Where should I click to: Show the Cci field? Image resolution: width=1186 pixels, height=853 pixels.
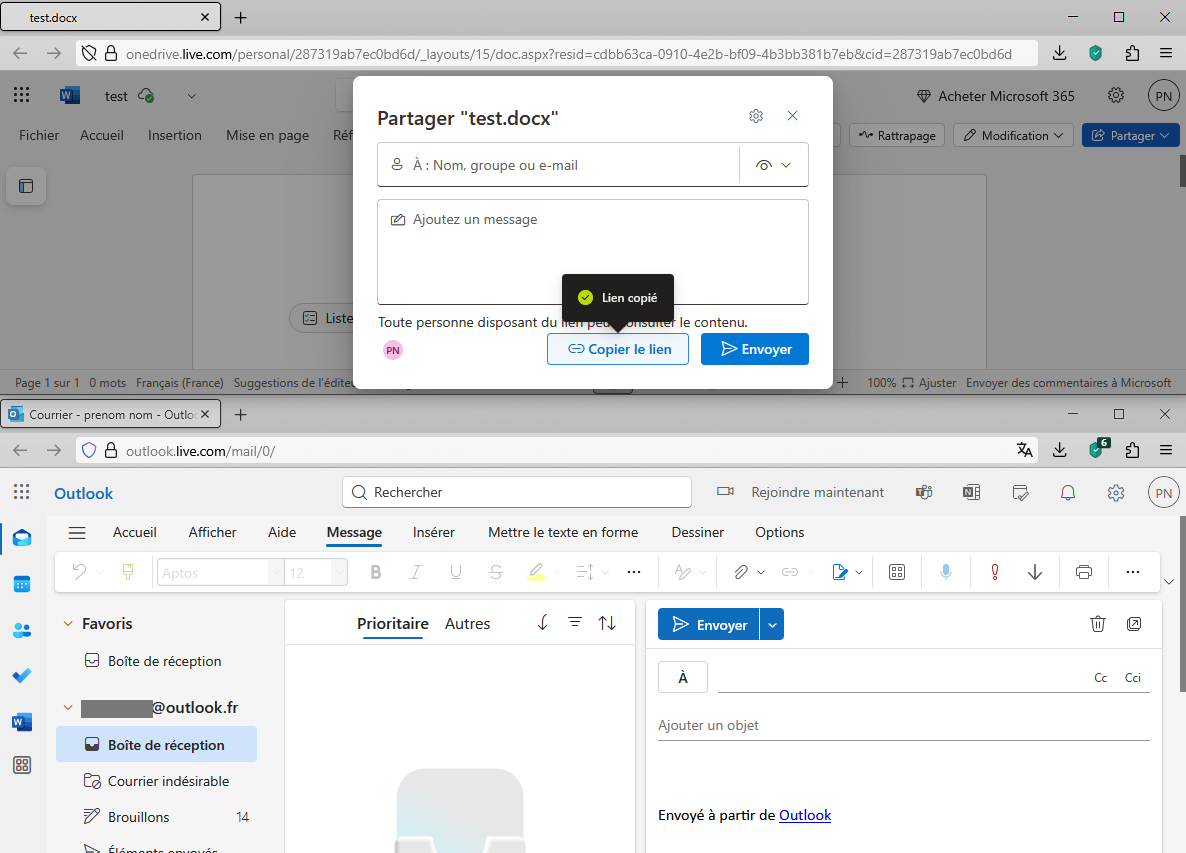1132,678
